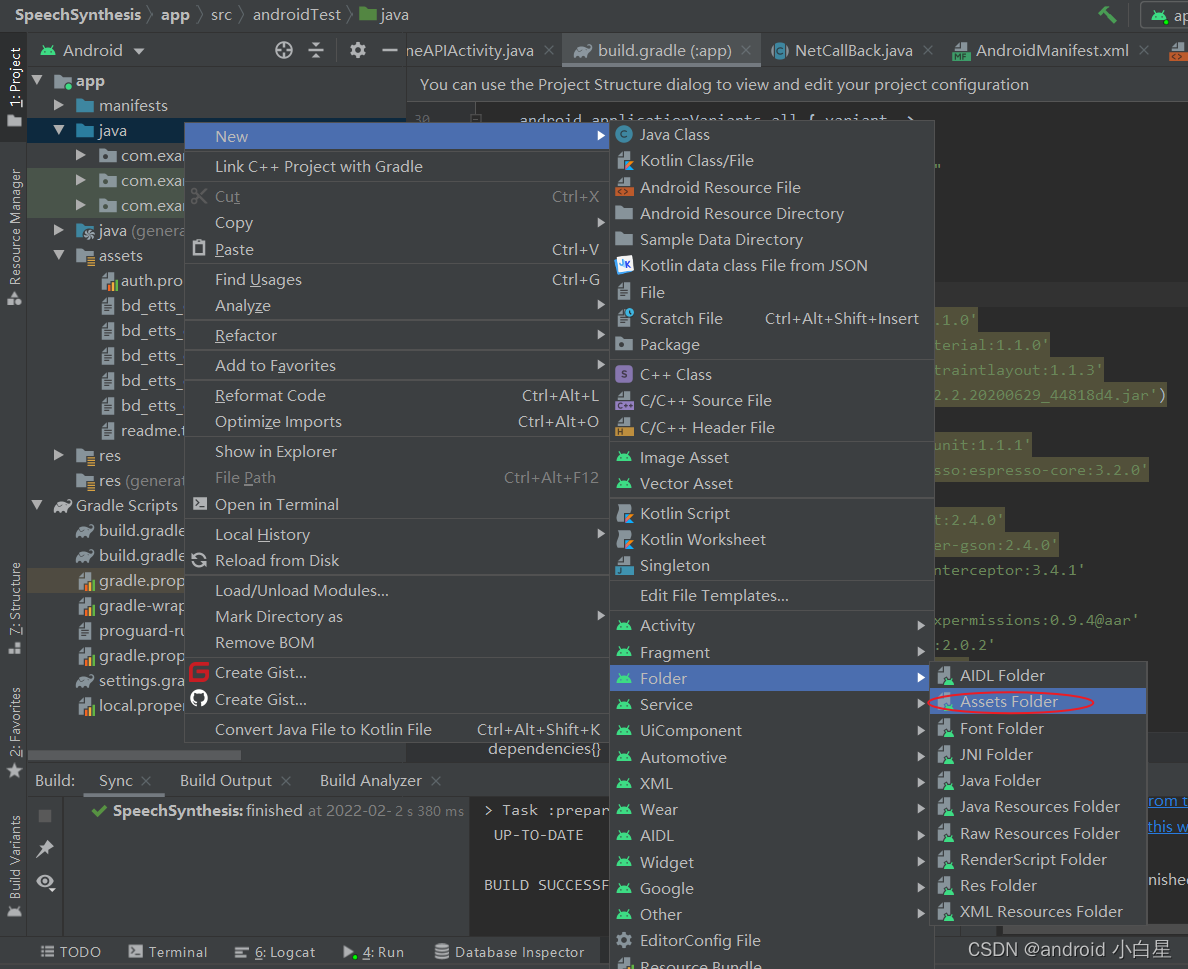Open the TODO tool window
1188x969 pixels.
coord(70,952)
